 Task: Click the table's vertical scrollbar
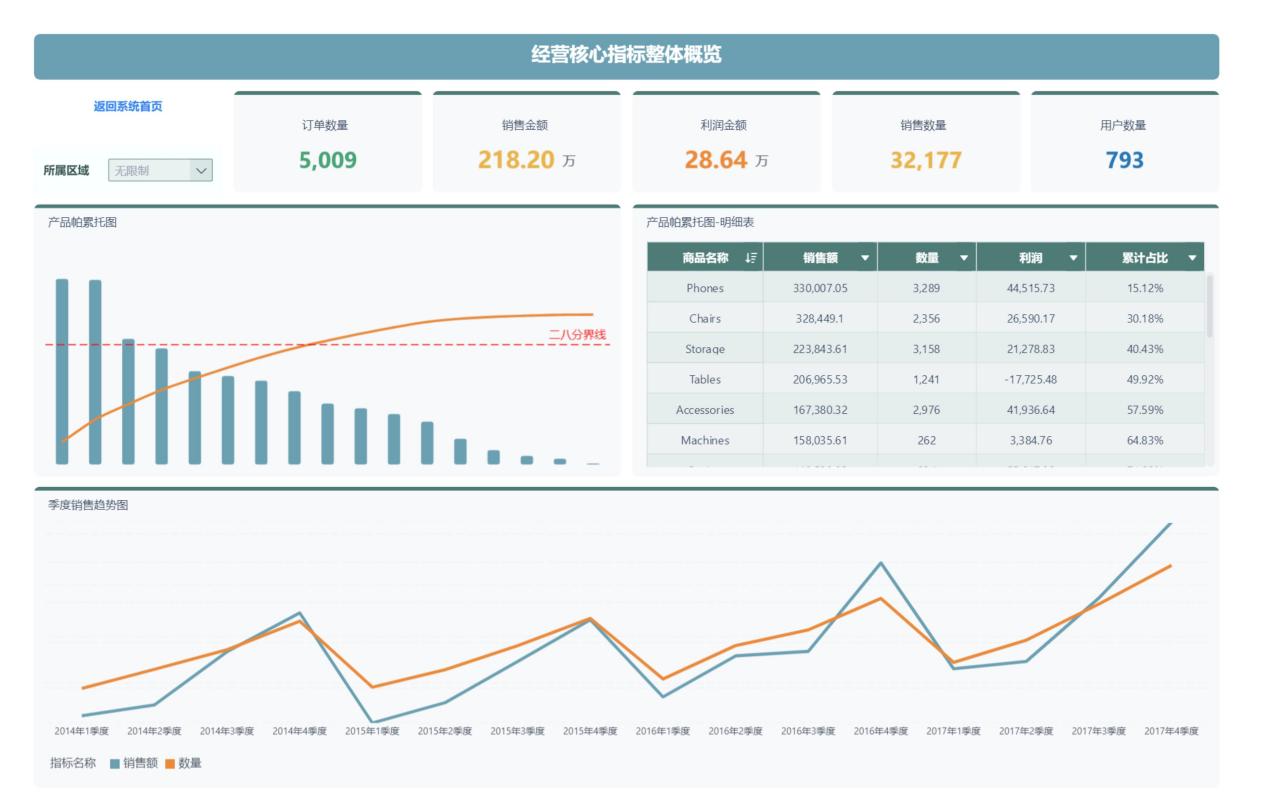[x=1210, y=306]
